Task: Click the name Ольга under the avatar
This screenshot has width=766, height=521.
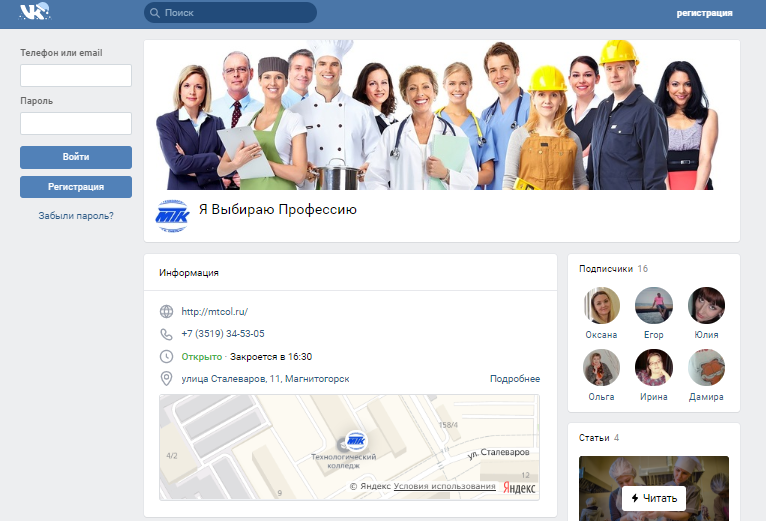Action: tap(601, 397)
